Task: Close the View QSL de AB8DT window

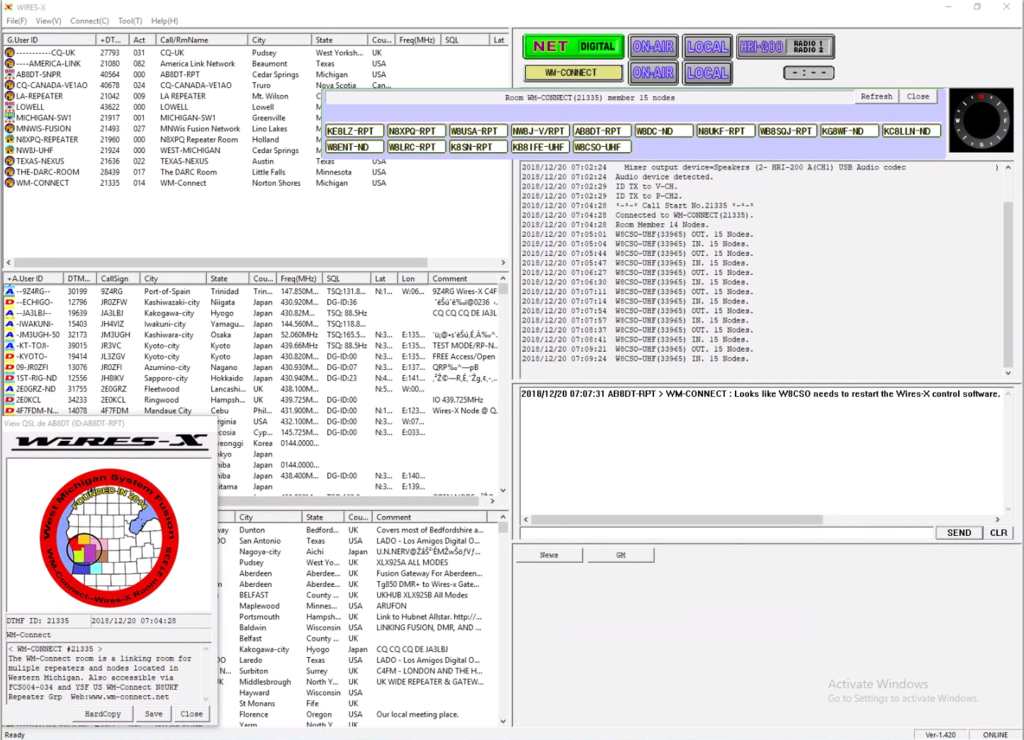Action: [x=191, y=714]
